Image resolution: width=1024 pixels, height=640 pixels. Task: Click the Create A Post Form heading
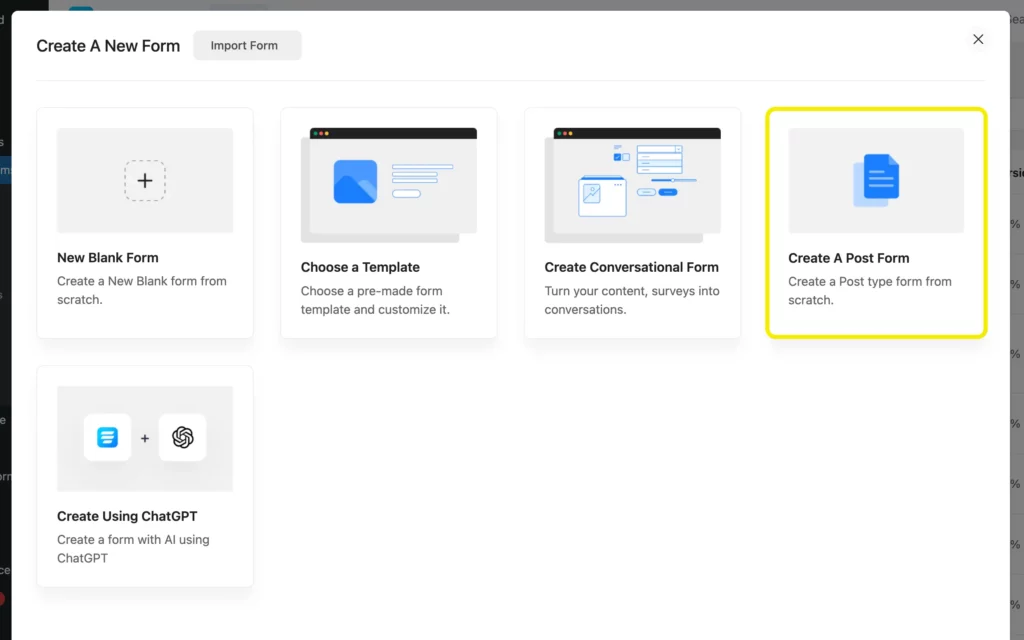(848, 257)
